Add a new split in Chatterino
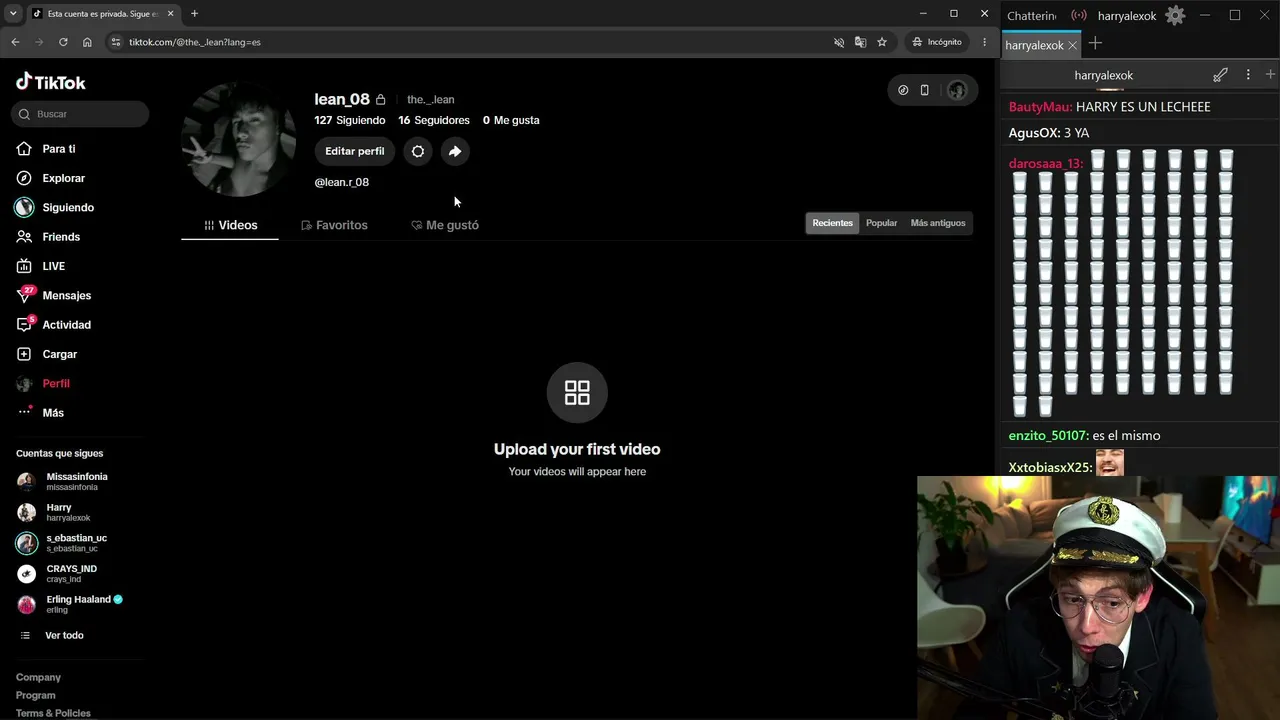This screenshot has width=1280, height=720. (x=1270, y=75)
